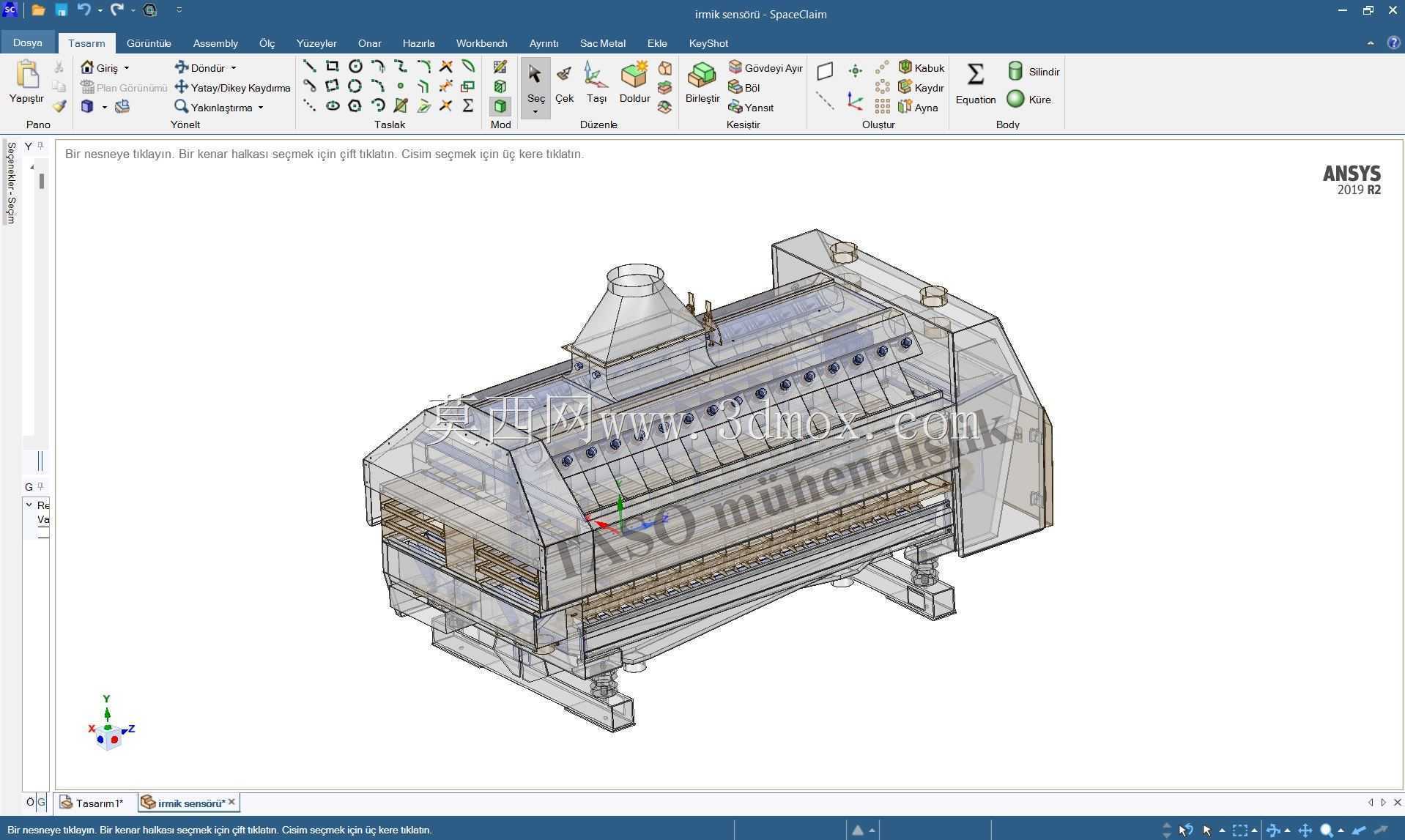Select the sketch Line tool

click(310, 67)
